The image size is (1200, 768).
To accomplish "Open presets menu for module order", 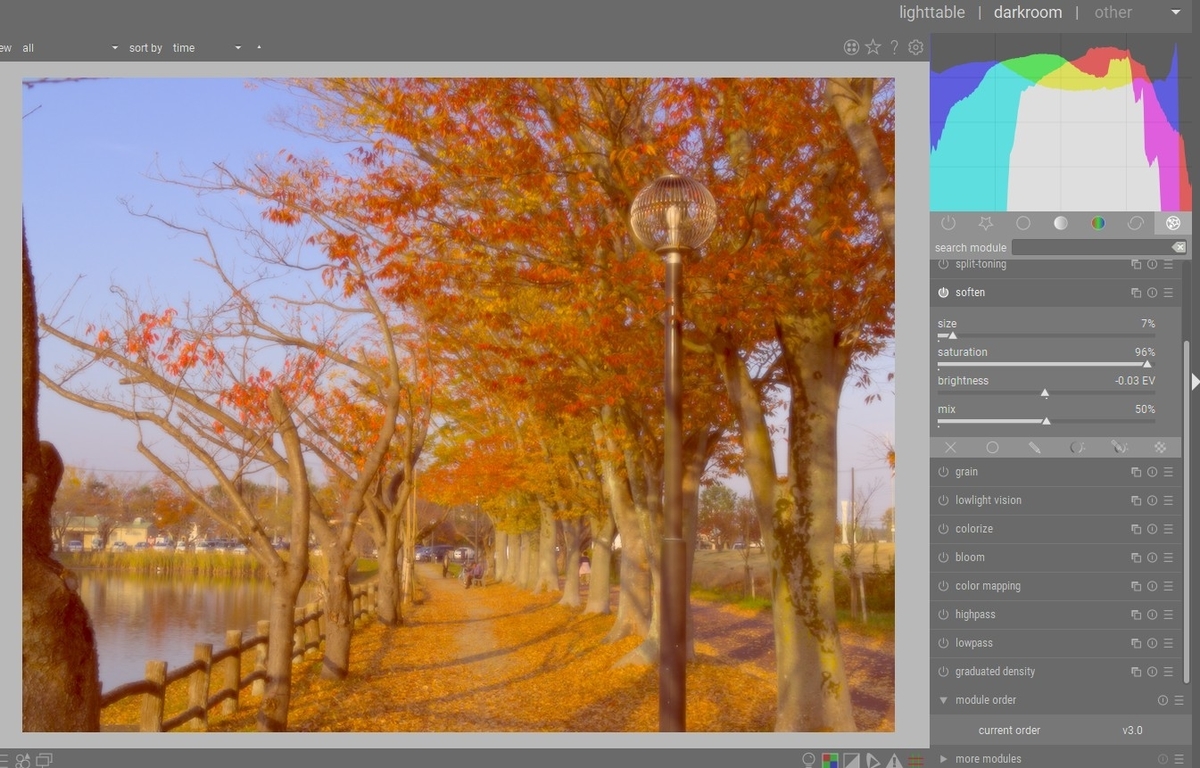I will (x=1179, y=700).
